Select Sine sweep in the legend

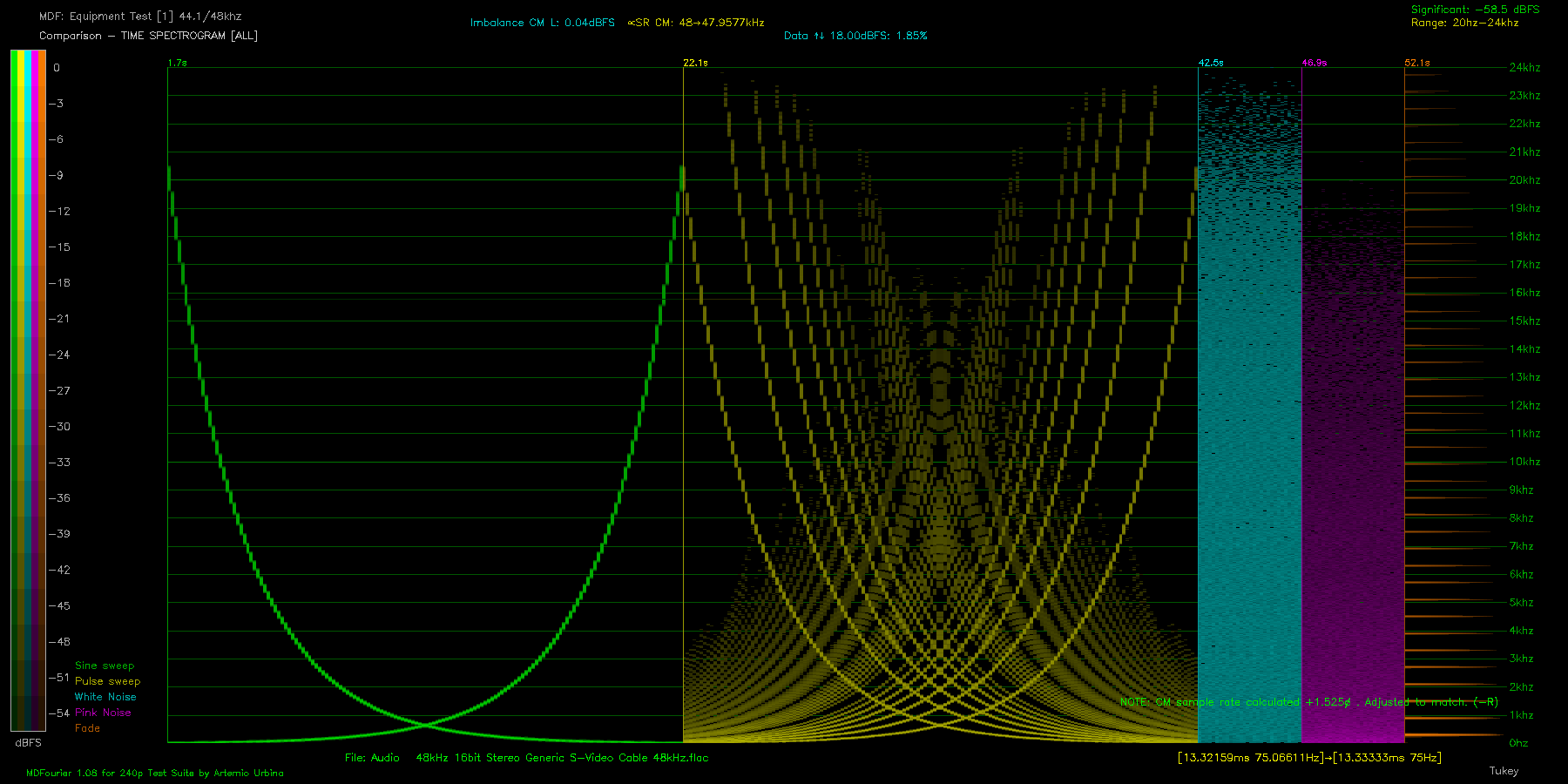coord(105,666)
